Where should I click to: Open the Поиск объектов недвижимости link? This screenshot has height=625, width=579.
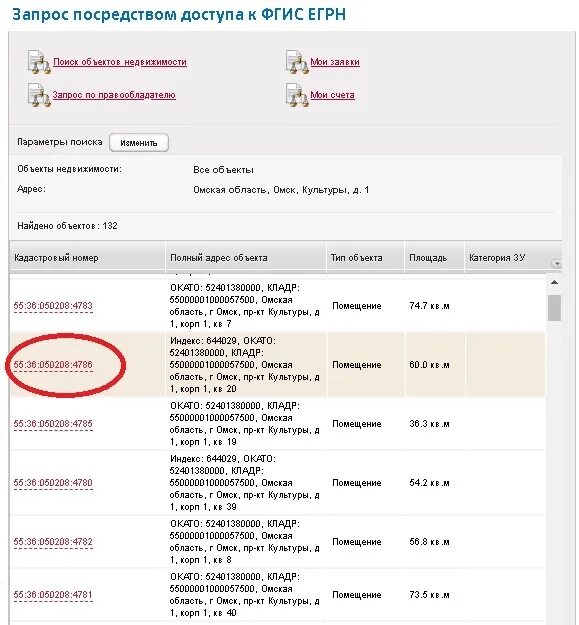tap(120, 62)
